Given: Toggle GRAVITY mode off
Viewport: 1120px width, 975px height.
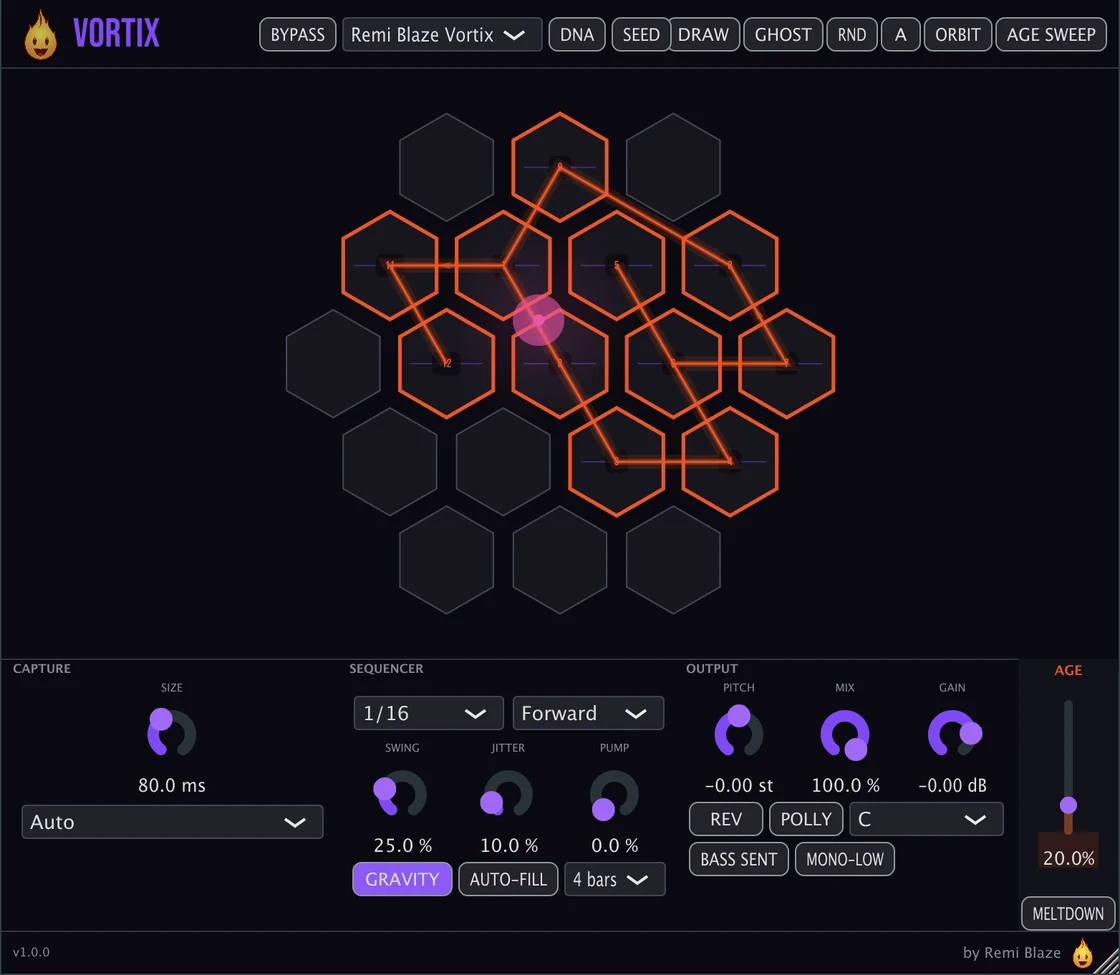Looking at the screenshot, I should click(402, 879).
